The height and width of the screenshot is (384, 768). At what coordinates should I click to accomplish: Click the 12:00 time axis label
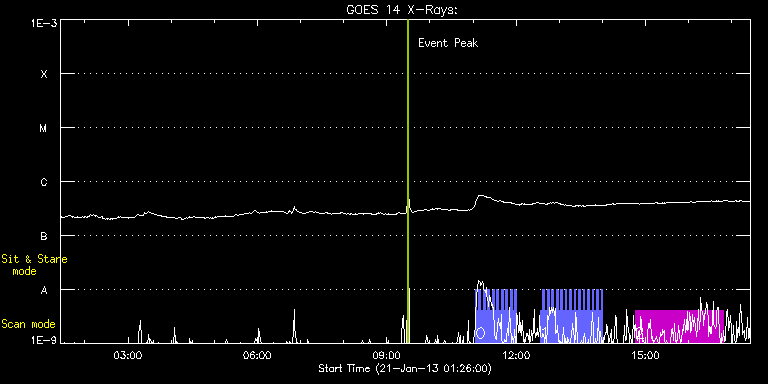coord(516,355)
